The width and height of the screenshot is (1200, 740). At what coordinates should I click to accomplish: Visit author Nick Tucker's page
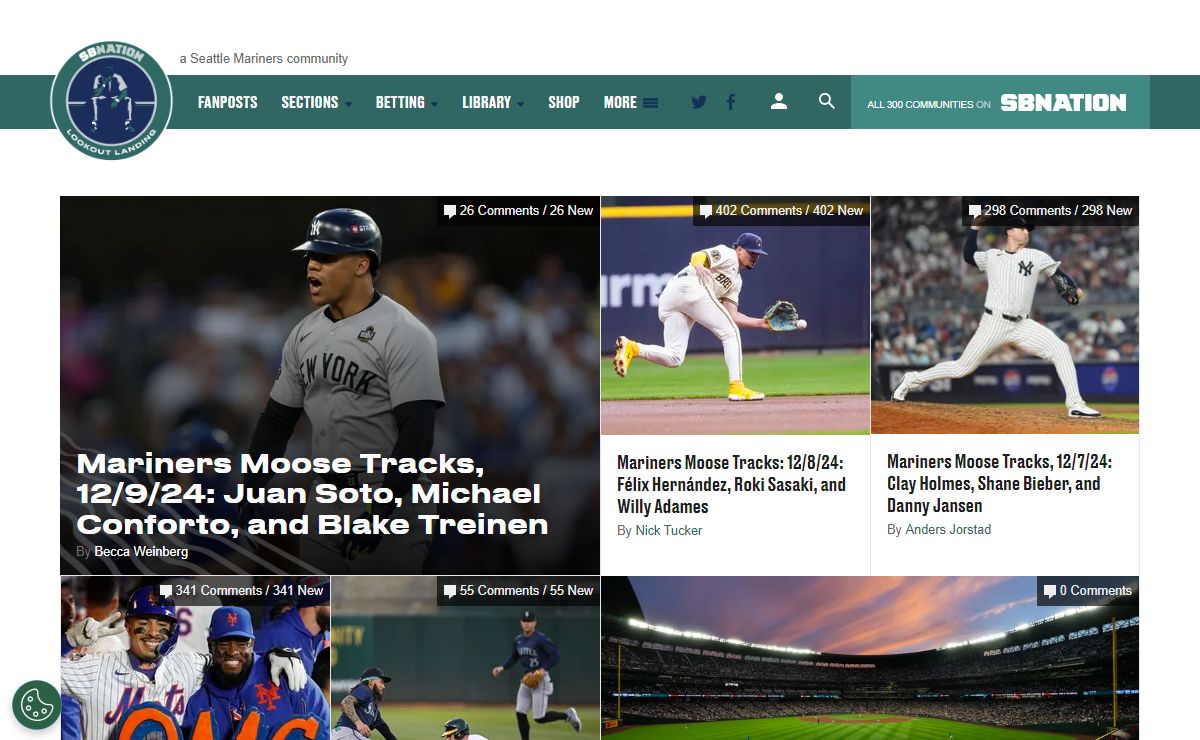(x=669, y=530)
